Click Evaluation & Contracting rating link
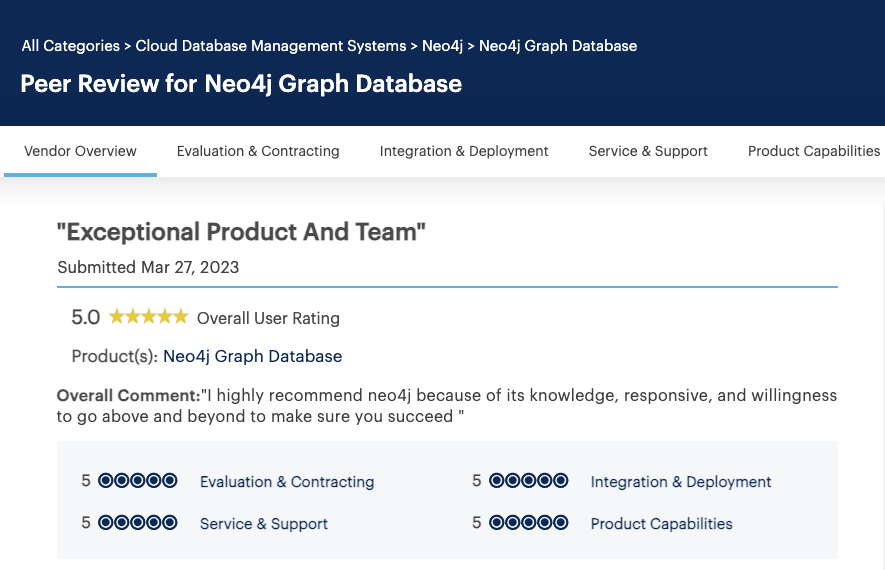Screen dimensions: 885x570 287,482
